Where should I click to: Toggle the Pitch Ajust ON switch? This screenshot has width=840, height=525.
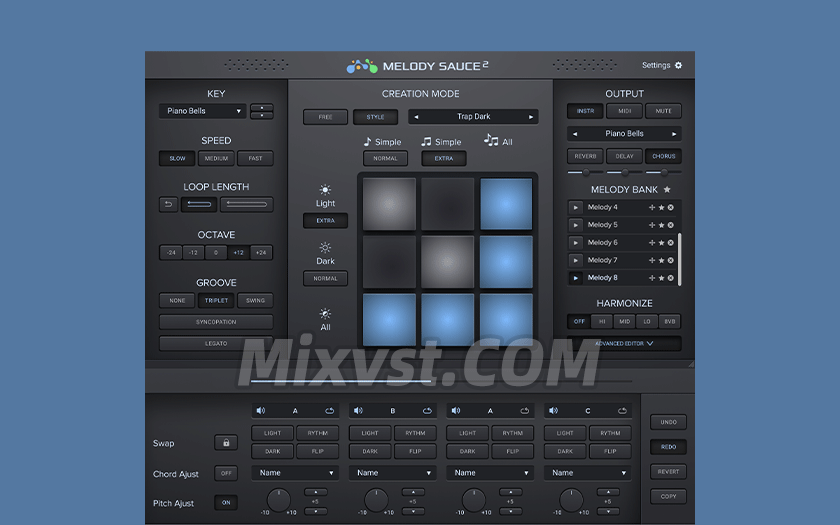click(x=226, y=502)
